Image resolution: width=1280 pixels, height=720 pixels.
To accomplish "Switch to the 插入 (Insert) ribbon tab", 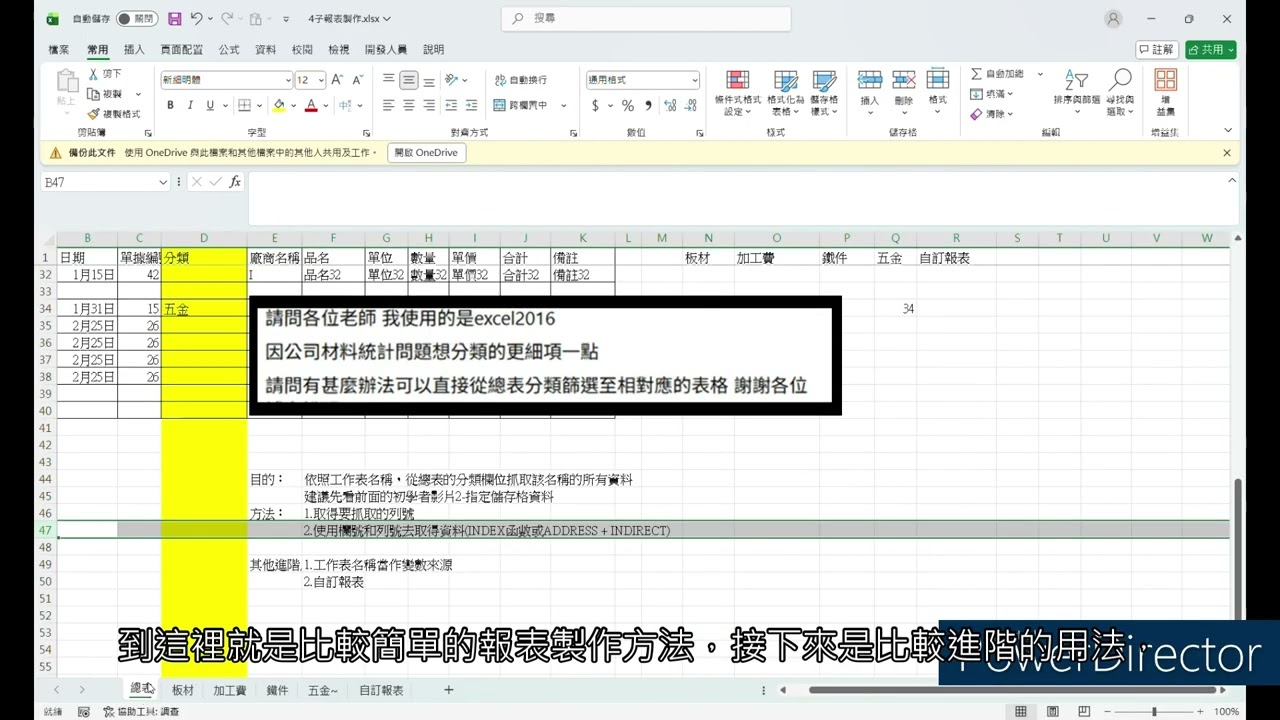I will point(134,49).
